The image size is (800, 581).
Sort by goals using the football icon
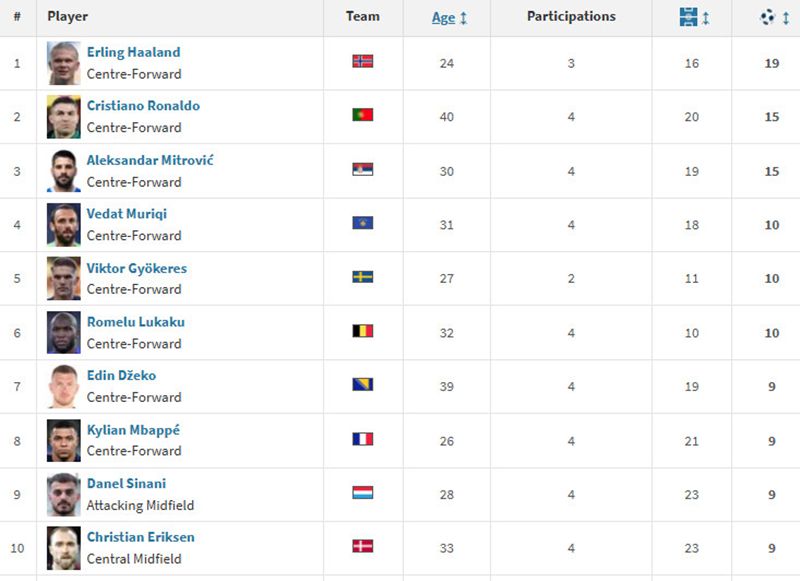point(767,17)
